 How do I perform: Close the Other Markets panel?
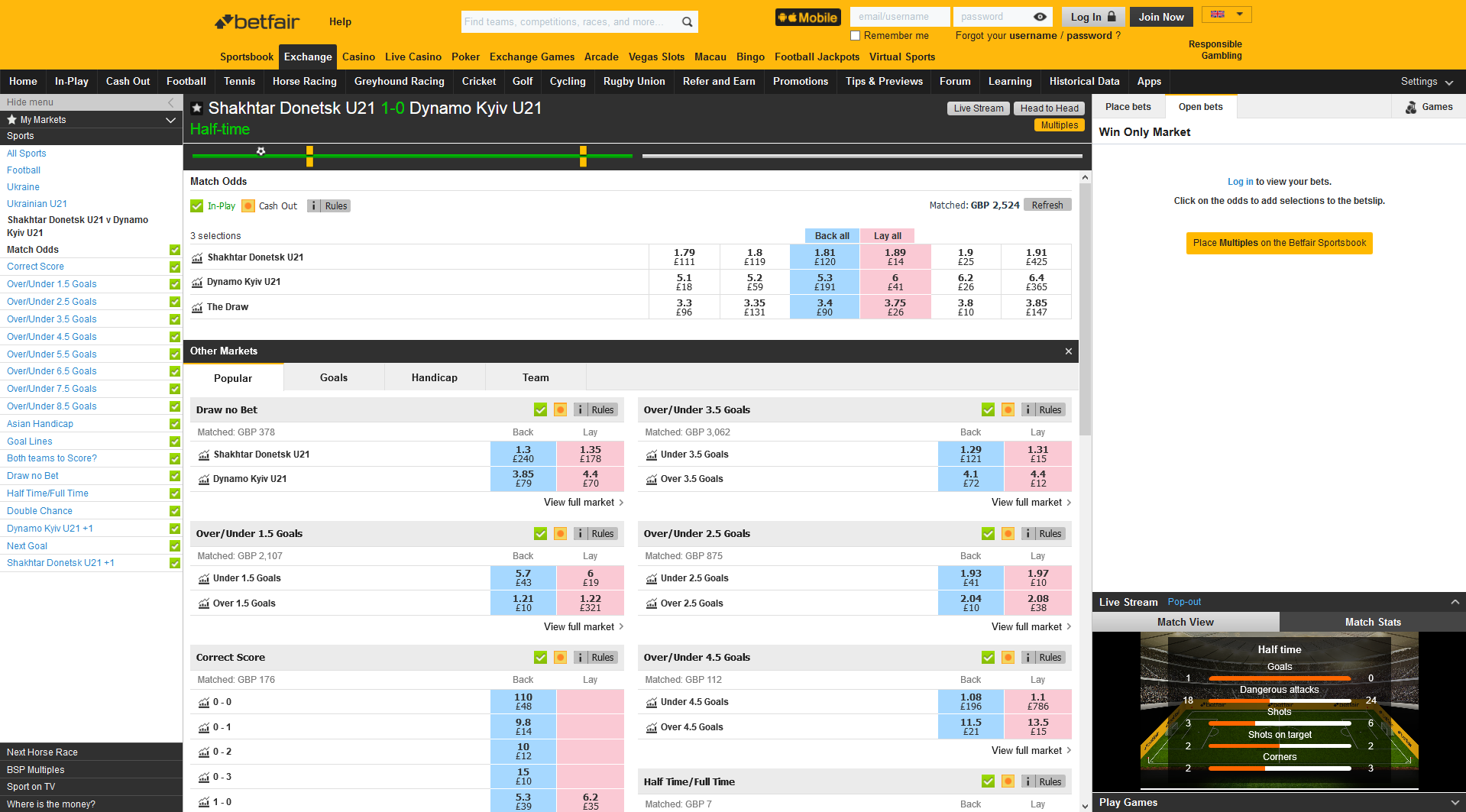tap(1068, 351)
